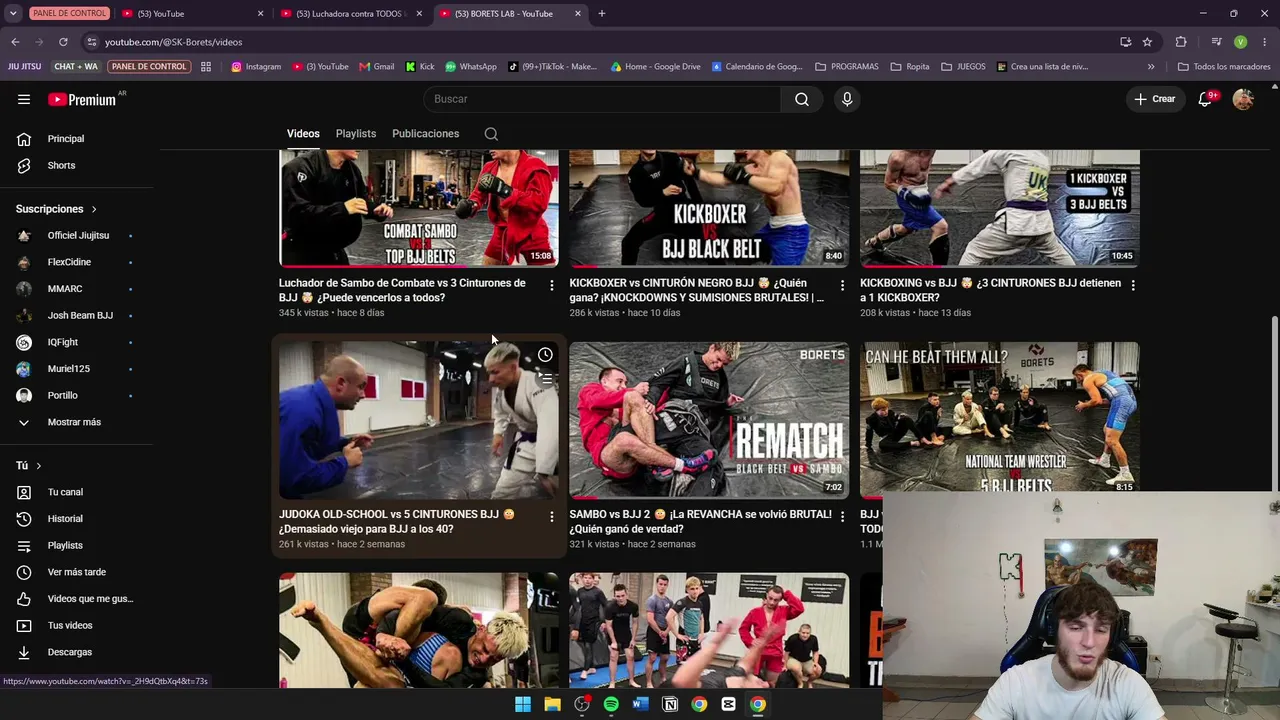The image size is (1280, 720).
Task: Open the apps grid icon in bookmarks bar
Action: point(206,67)
